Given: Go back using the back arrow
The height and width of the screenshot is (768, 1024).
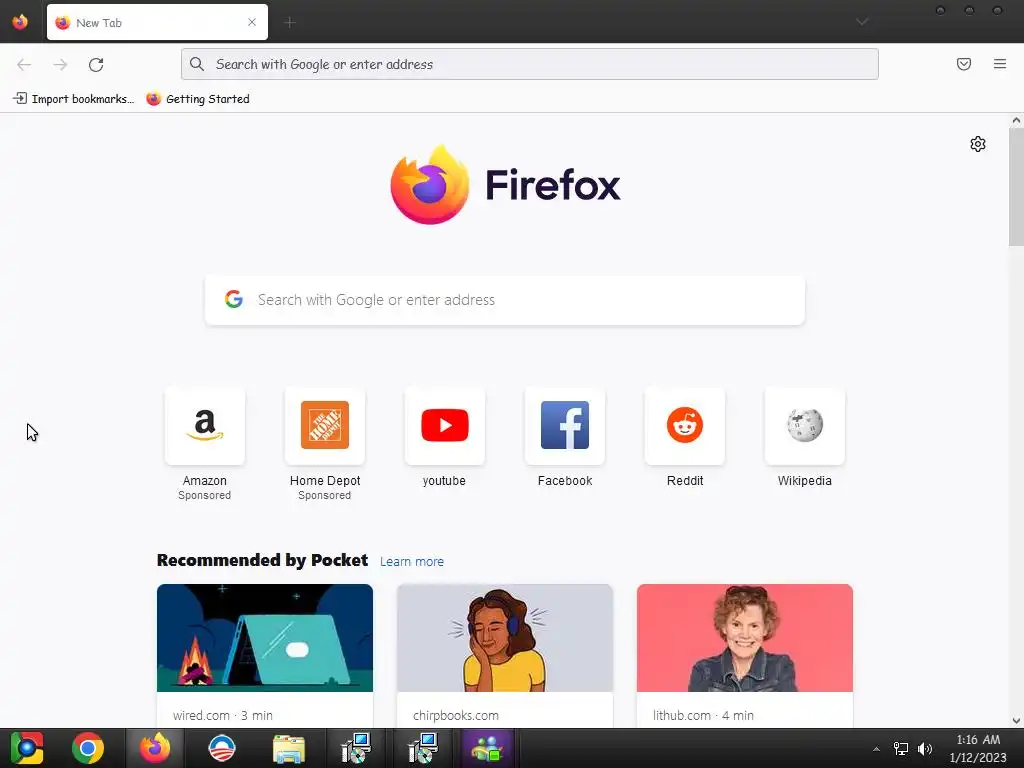Looking at the screenshot, I should (x=24, y=64).
